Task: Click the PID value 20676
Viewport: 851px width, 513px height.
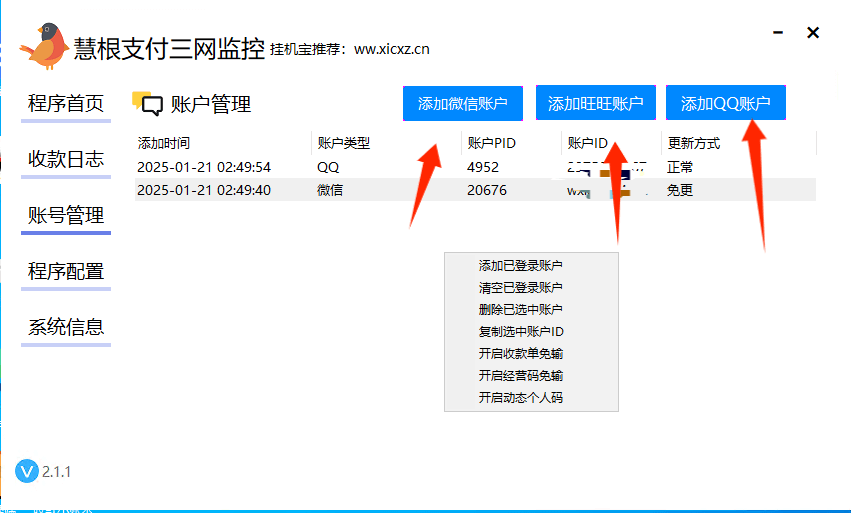Action: click(x=487, y=190)
